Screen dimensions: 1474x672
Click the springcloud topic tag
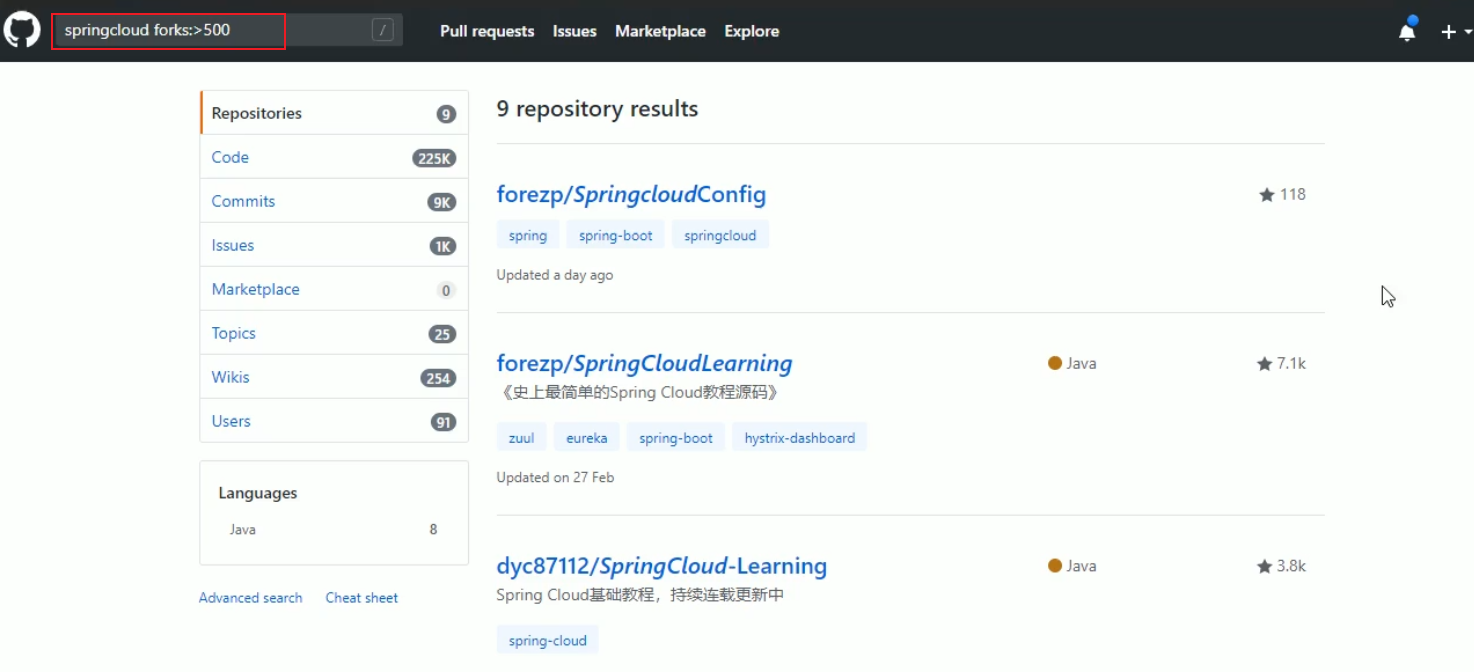point(720,235)
